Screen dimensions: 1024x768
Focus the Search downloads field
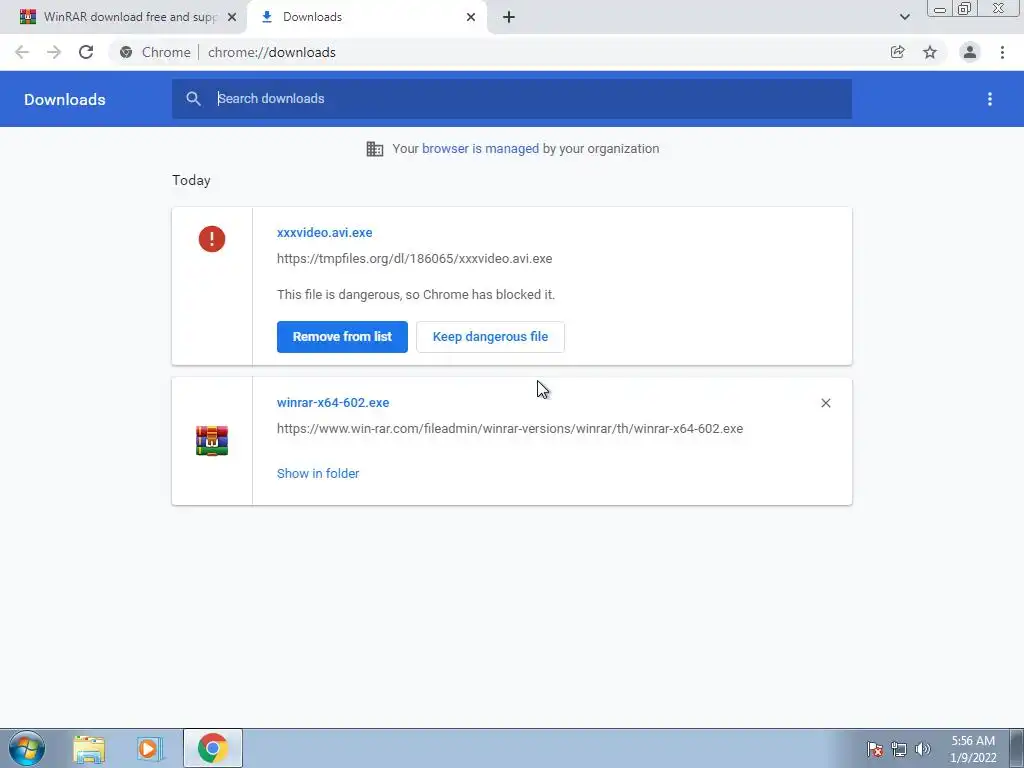pos(512,99)
